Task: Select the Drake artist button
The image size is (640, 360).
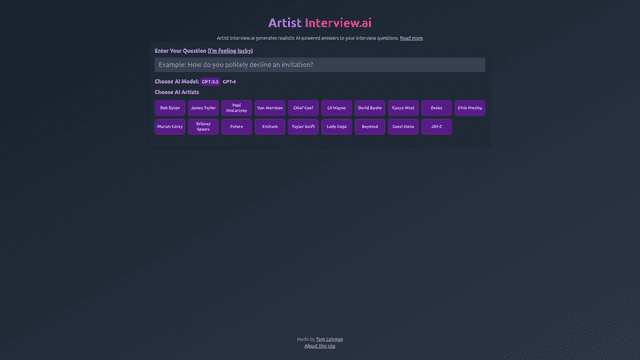Action: point(437,108)
